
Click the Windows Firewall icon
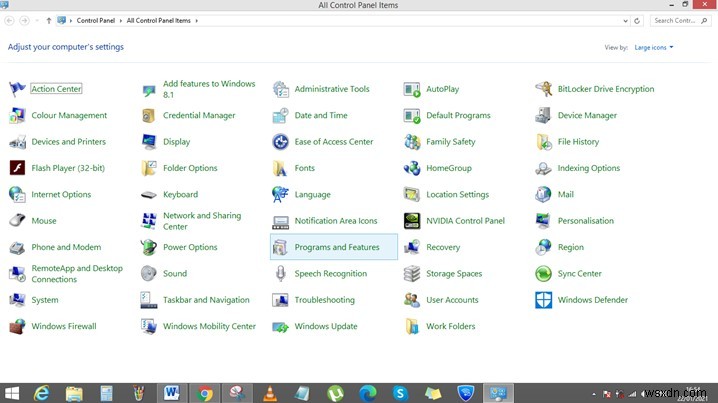(17, 327)
